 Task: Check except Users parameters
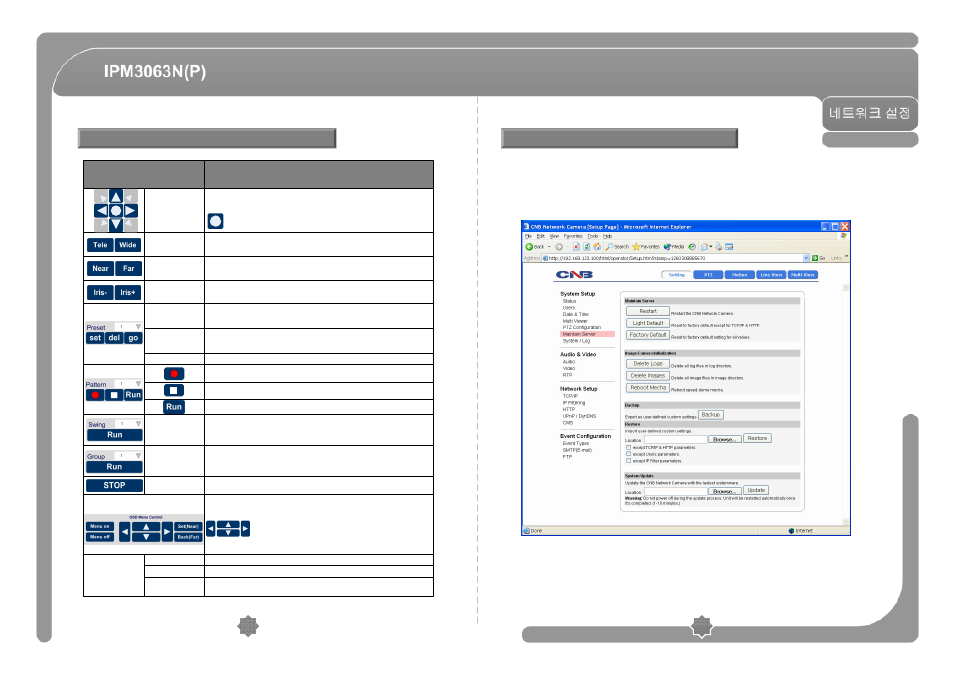tap(628, 454)
